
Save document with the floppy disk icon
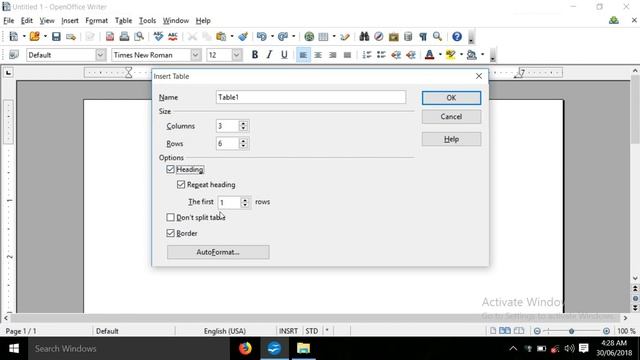tap(56, 37)
